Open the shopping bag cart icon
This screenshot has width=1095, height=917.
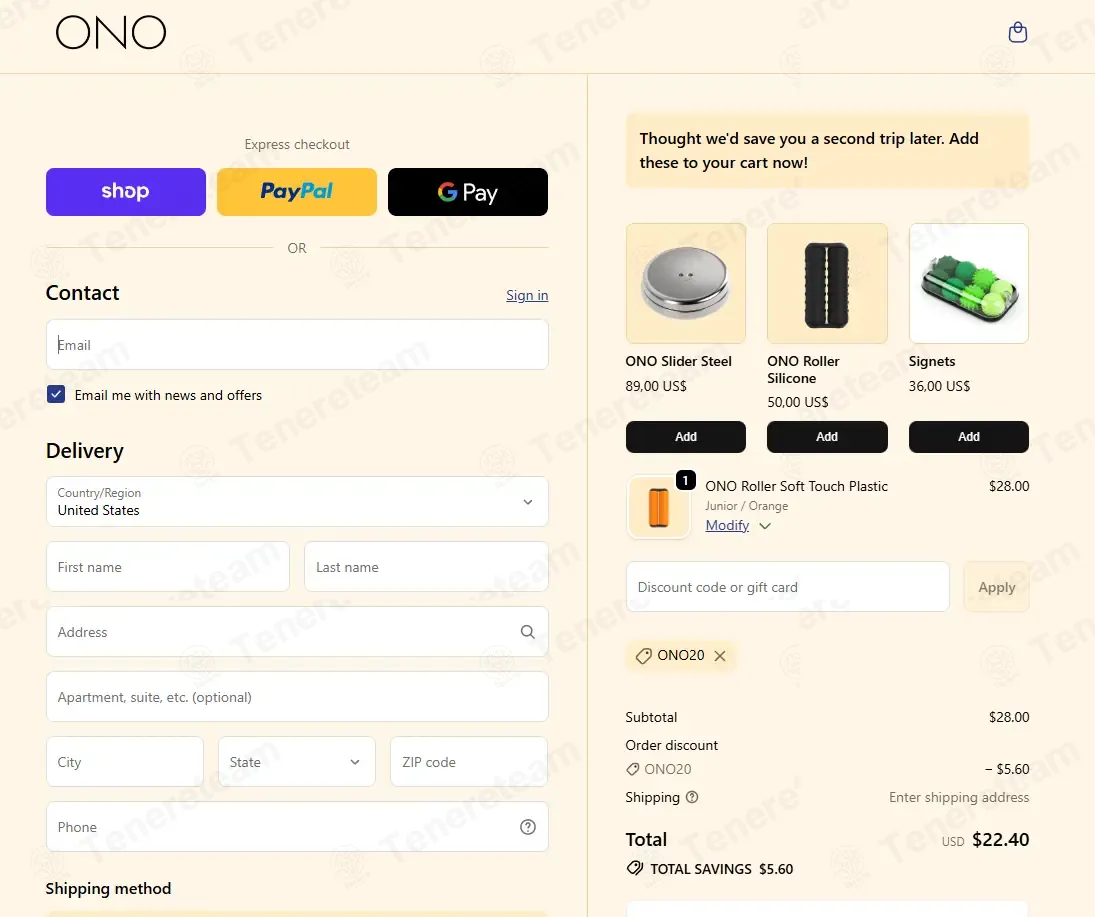coord(1017,32)
